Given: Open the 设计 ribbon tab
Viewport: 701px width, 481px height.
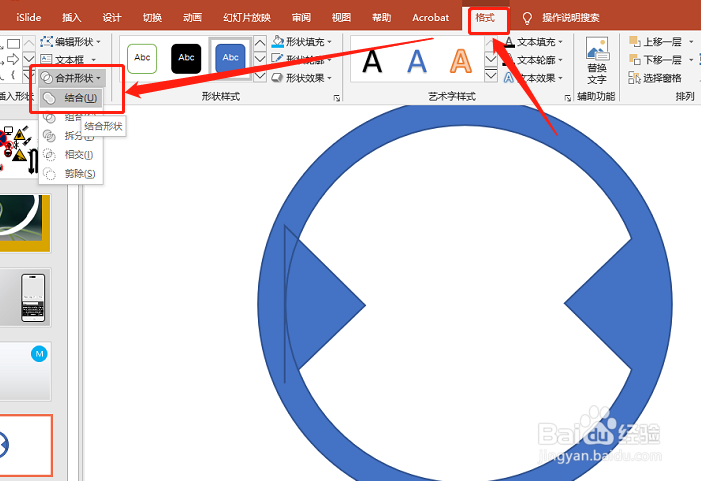Looking at the screenshot, I should (x=111, y=17).
